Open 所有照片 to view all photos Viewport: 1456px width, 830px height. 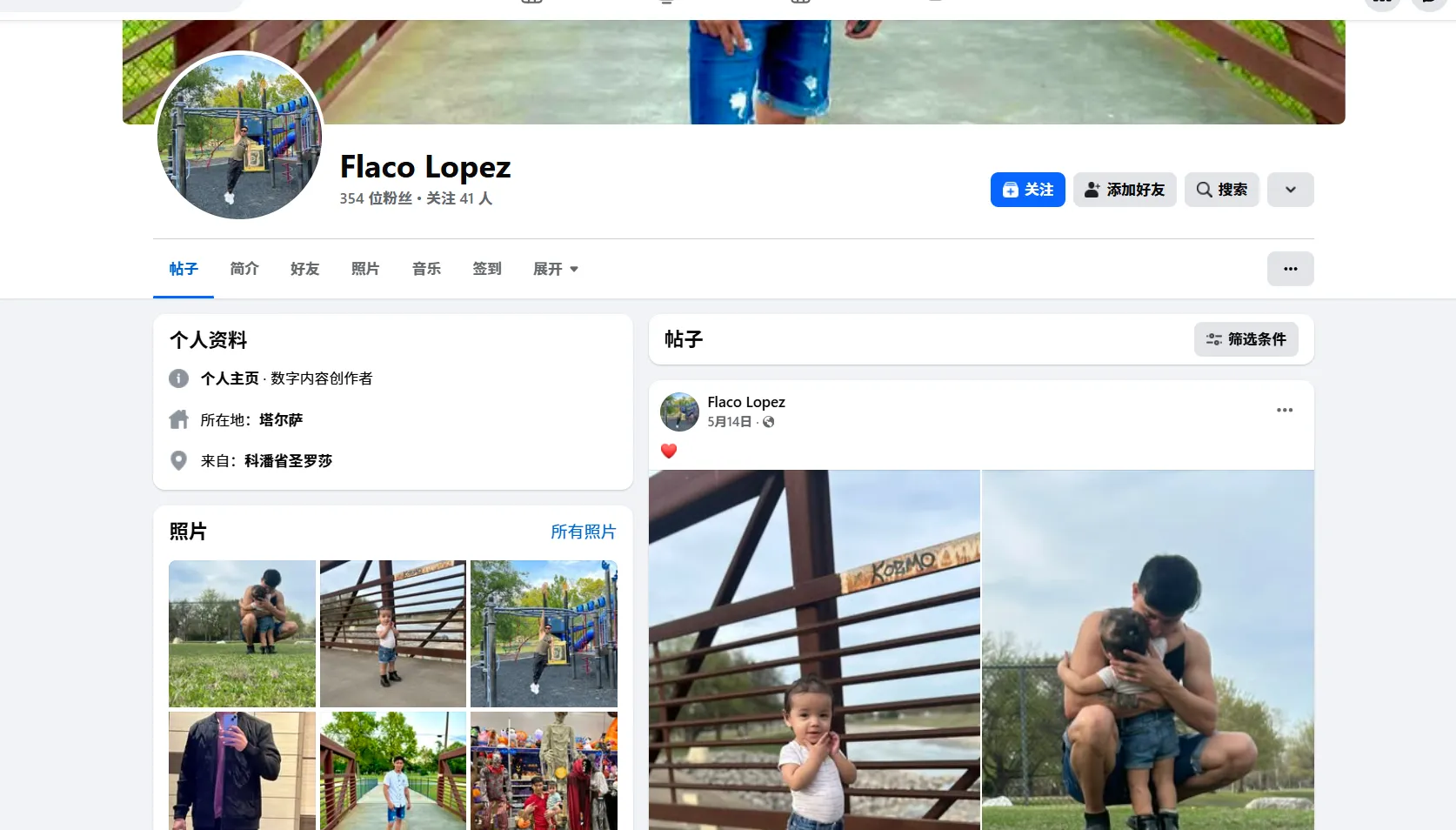tap(583, 531)
